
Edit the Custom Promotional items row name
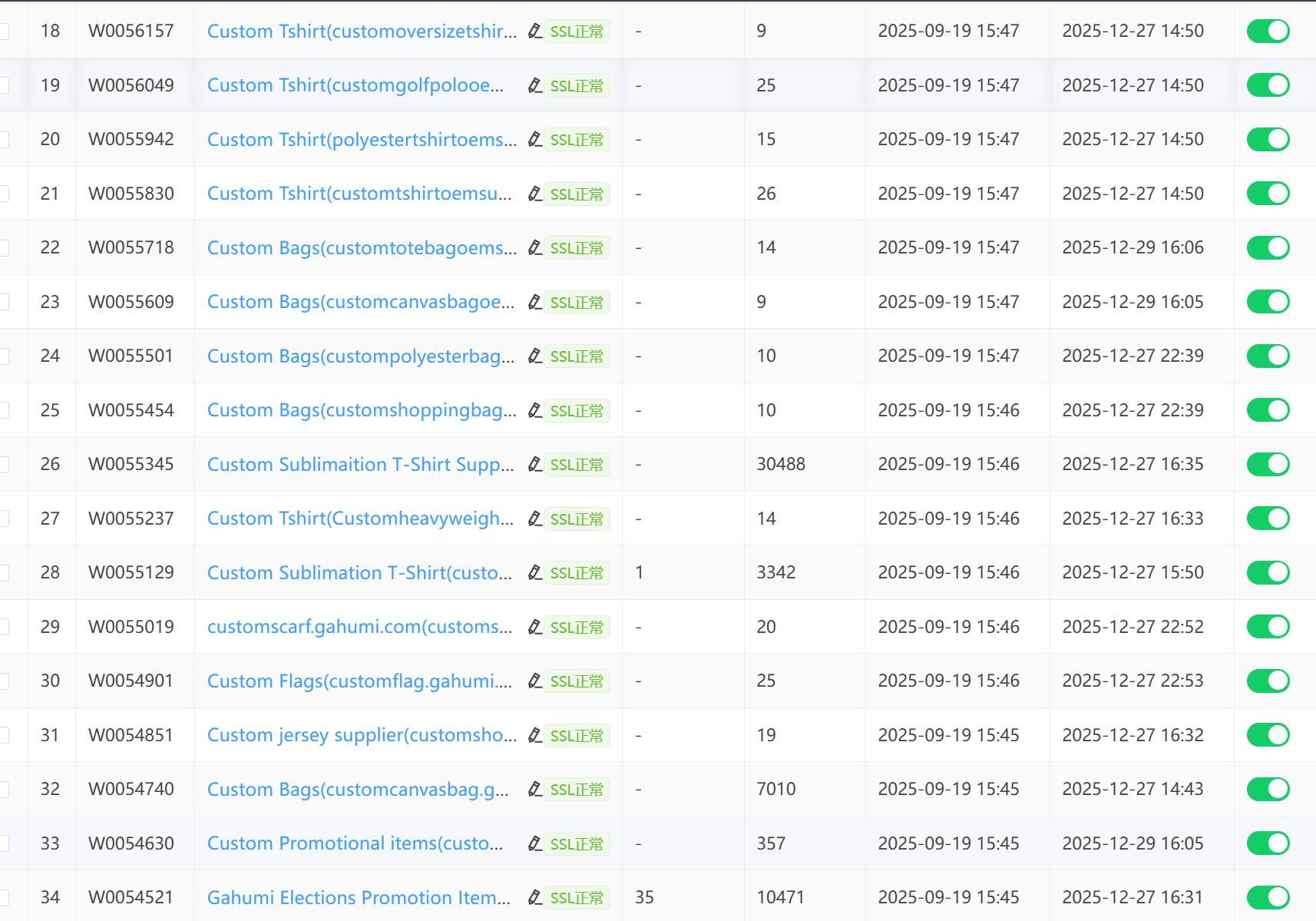click(x=535, y=844)
